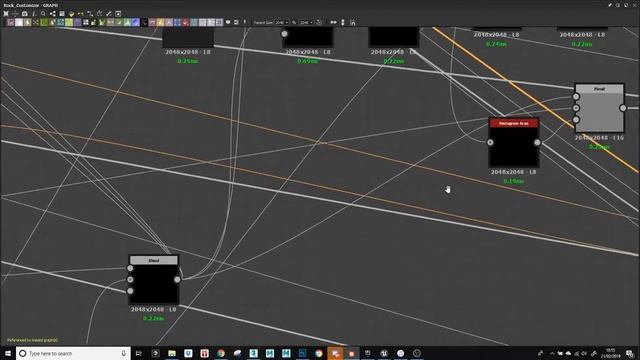Add a Levels node from the toolbar

tap(127, 22)
